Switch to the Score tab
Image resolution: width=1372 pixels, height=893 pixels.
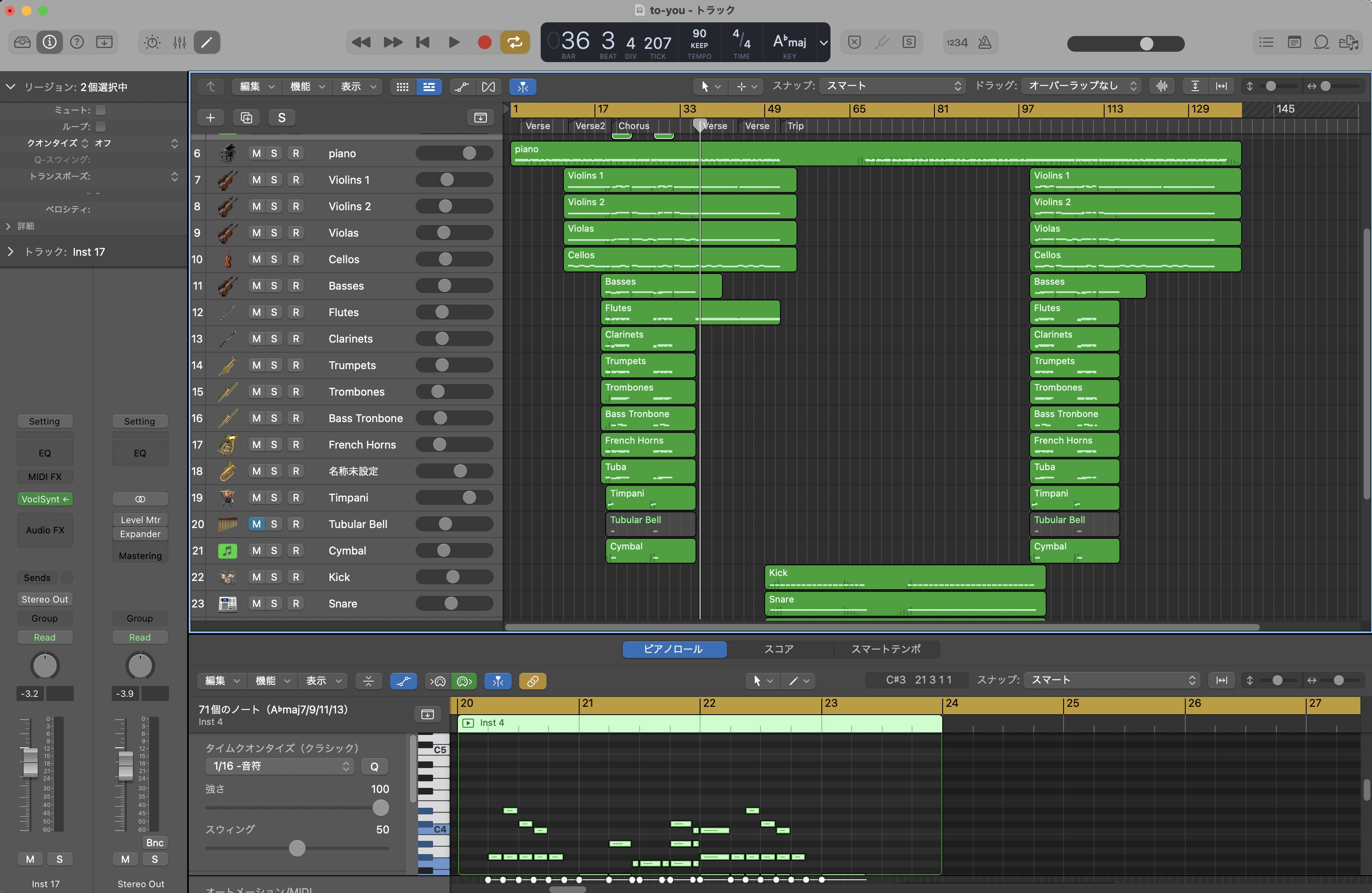coord(778,649)
